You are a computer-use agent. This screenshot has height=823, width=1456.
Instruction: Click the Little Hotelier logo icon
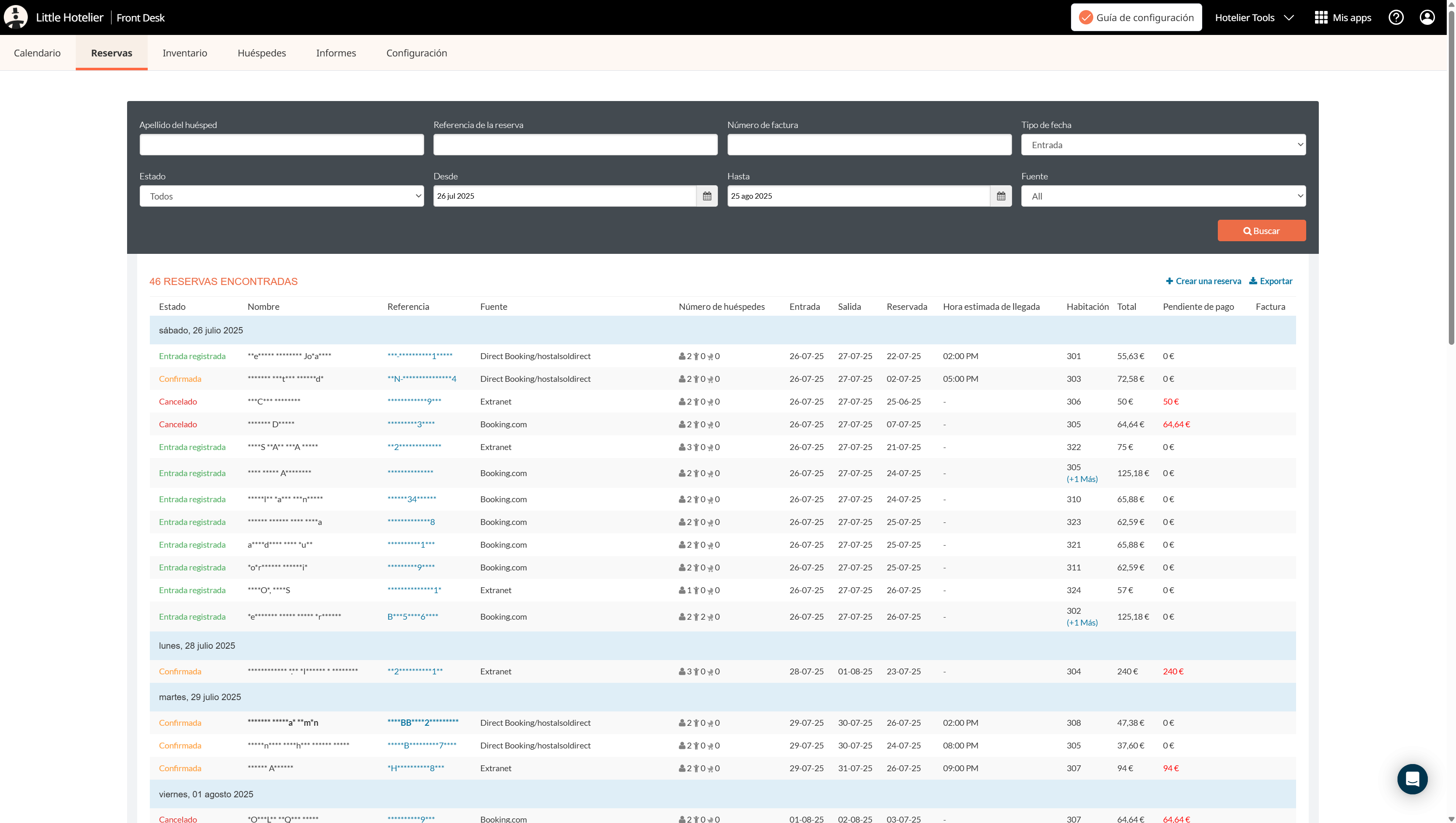pyautogui.click(x=16, y=17)
